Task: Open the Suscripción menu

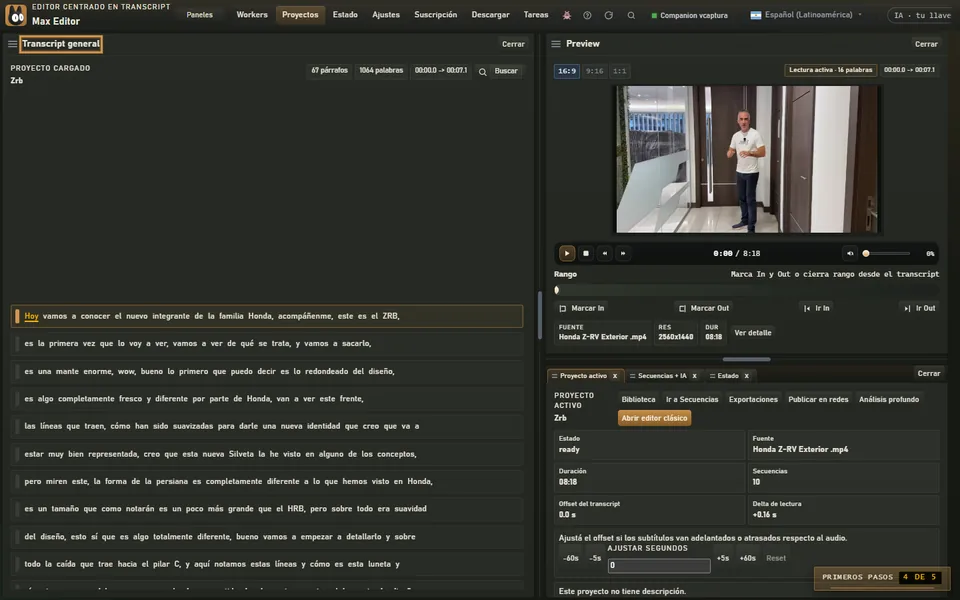Action: [435, 15]
